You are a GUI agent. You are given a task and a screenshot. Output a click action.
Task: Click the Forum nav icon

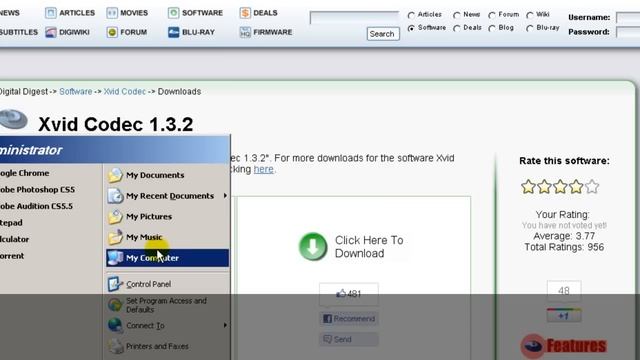coord(112,32)
